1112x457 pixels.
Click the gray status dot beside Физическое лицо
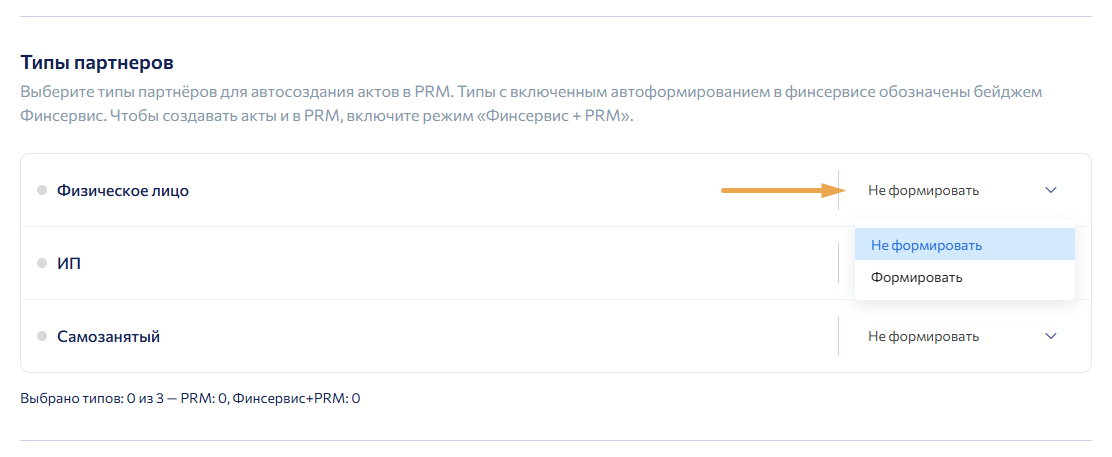pyautogui.click(x=42, y=190)
